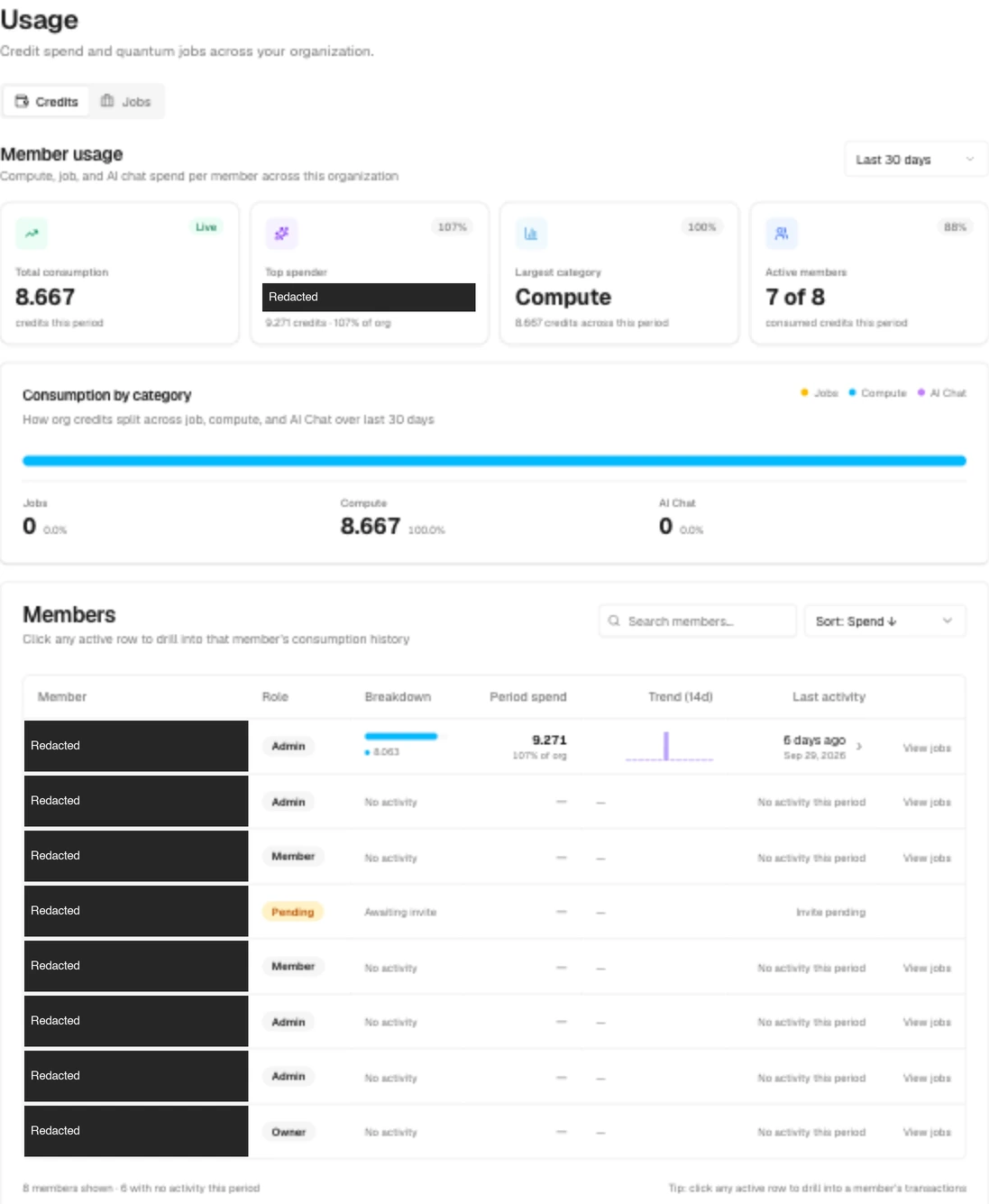Open View jobs in the Owner row
Image resolution: width=989 pixels, height=1204 pixels.
pos(927,1132)
